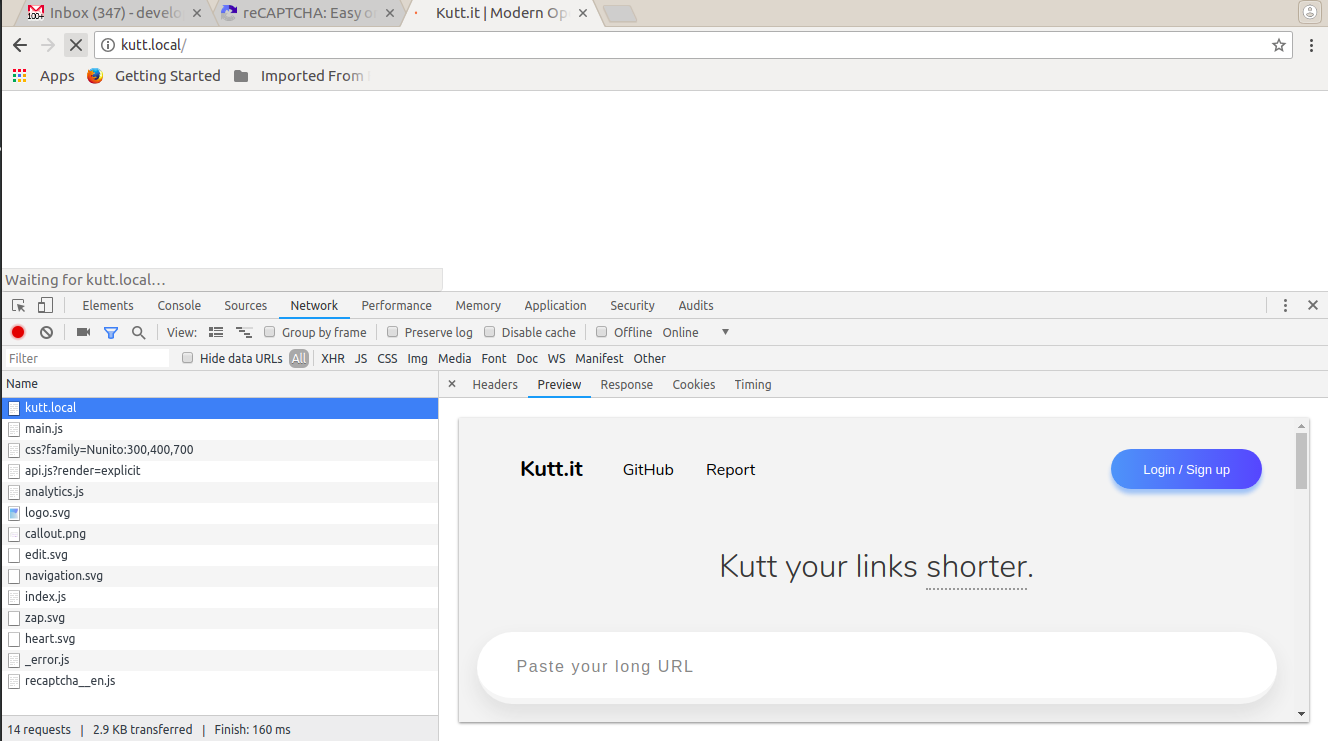
Task: Enable Offline network mode
Action: [x=601, y=331]
